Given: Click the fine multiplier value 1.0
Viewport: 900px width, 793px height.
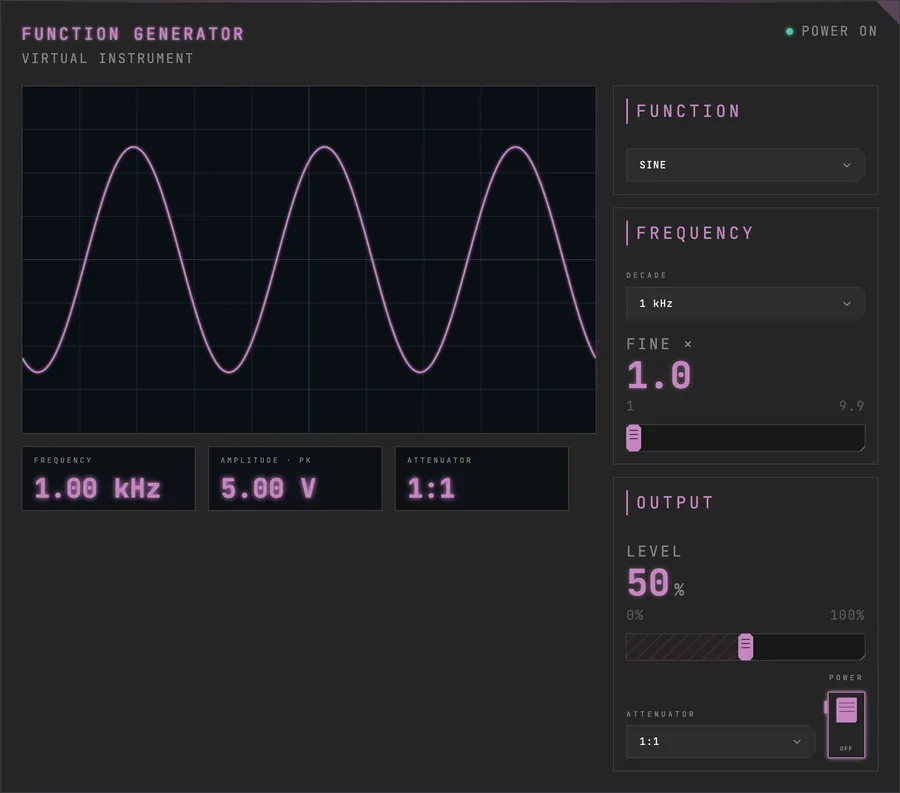Looking at the screenshot, I should (659, 376).
